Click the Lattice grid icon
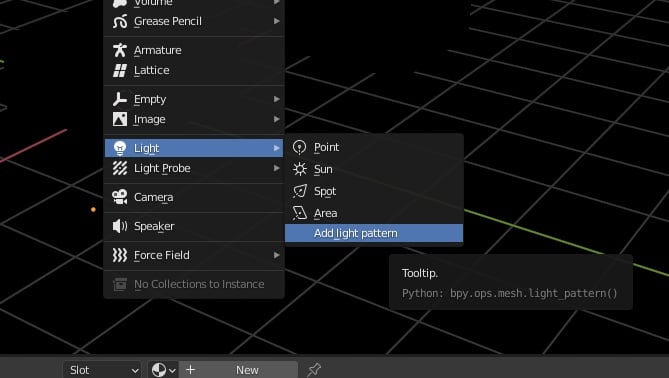Viewport: 669px width, 378px height. tap(120, 70)
